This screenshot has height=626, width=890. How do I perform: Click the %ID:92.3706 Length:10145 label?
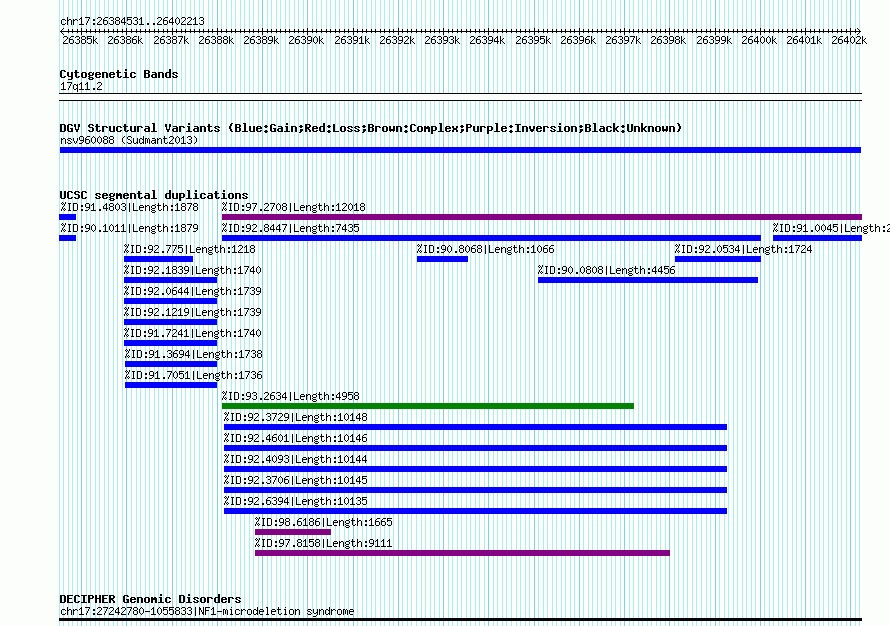coord(296,480)
